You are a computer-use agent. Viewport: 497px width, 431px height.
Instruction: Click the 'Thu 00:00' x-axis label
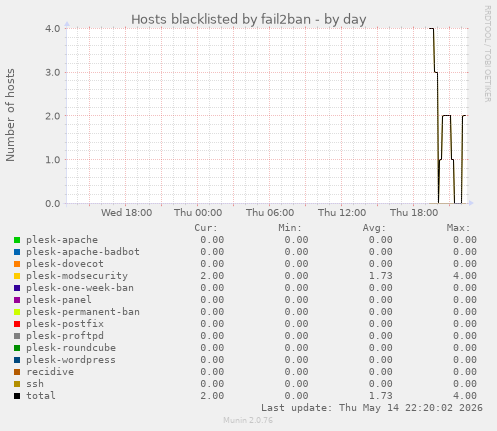point(198,213)
